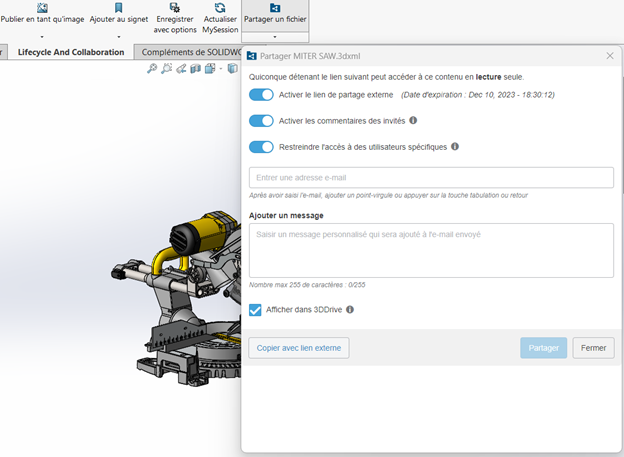Focus the Entrer une adresse e-mail field
The image size is (624, 457).
click(x=431, y=178)
